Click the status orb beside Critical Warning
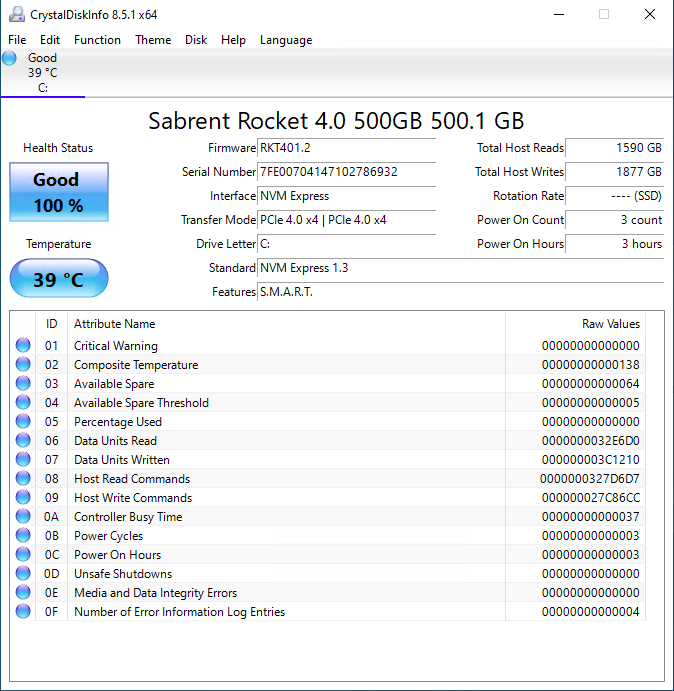 pyautogui.click(x=23, y=346)
